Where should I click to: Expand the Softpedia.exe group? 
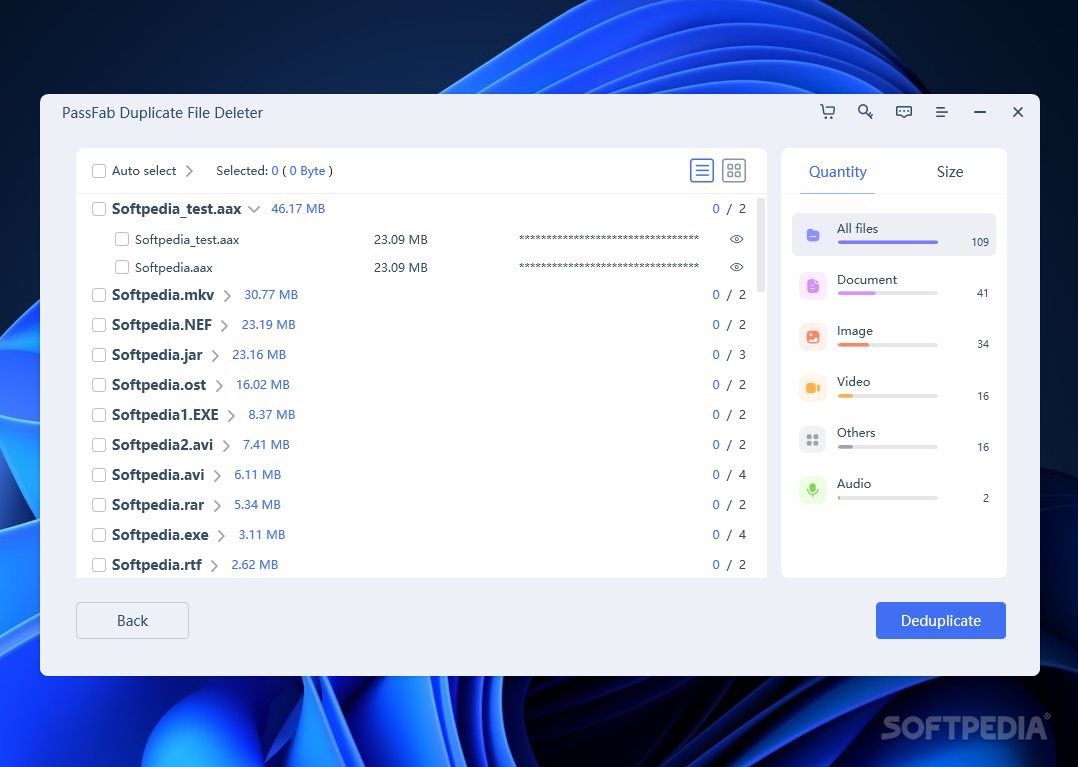221,535
